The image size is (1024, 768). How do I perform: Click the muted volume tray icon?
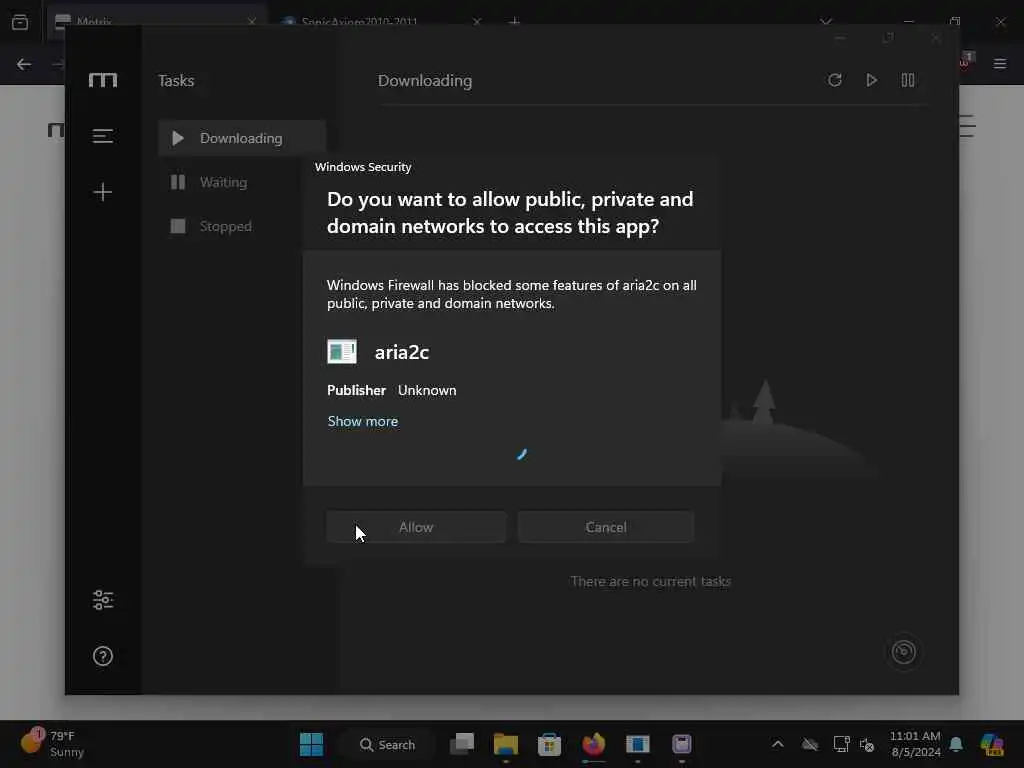[867, 744]
